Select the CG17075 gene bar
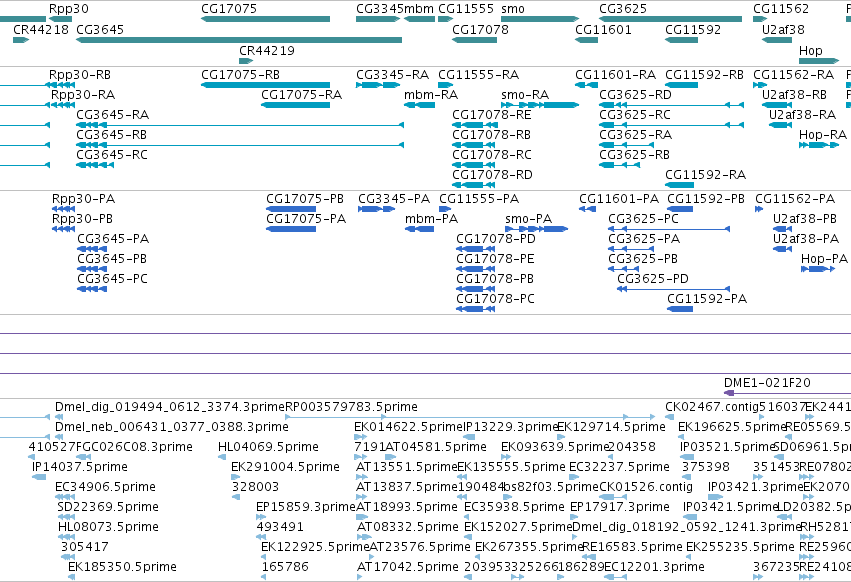This screenshot has height=582, width=851. click(x=265, y=19)
